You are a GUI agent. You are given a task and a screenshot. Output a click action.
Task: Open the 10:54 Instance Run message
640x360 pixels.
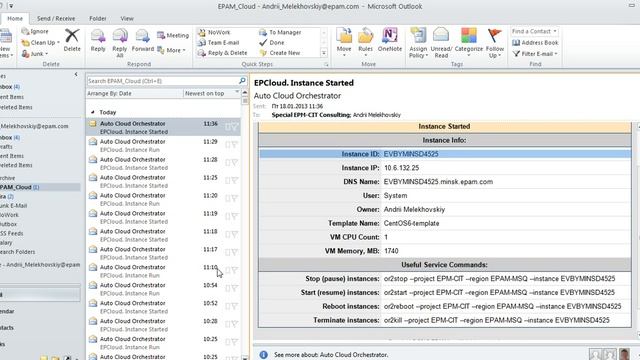pyautogui.click(x=163, y=289)
